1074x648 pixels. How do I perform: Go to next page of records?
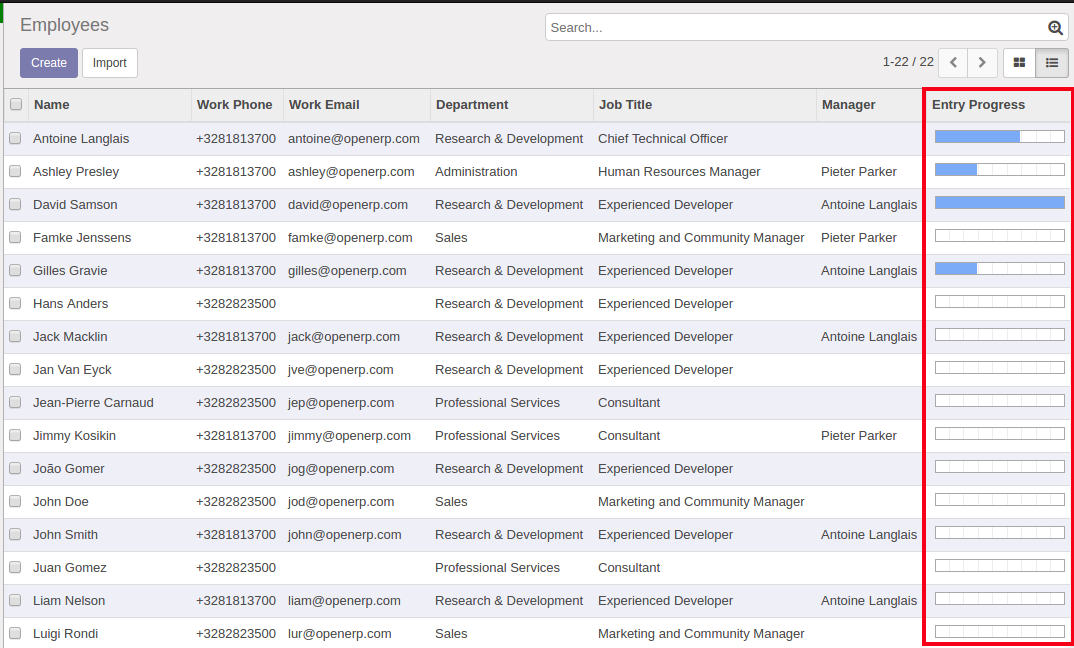[982, 62]
